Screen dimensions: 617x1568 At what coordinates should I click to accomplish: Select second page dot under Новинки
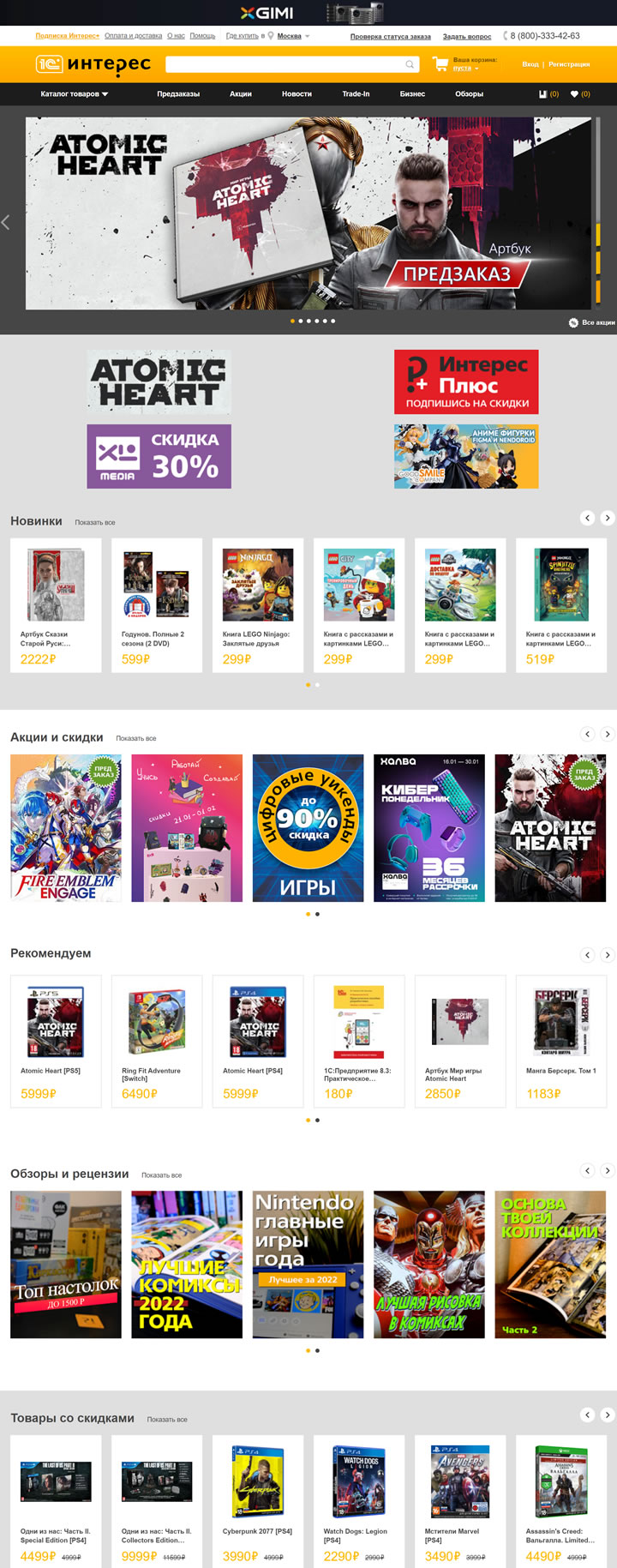tap(317, 685)
